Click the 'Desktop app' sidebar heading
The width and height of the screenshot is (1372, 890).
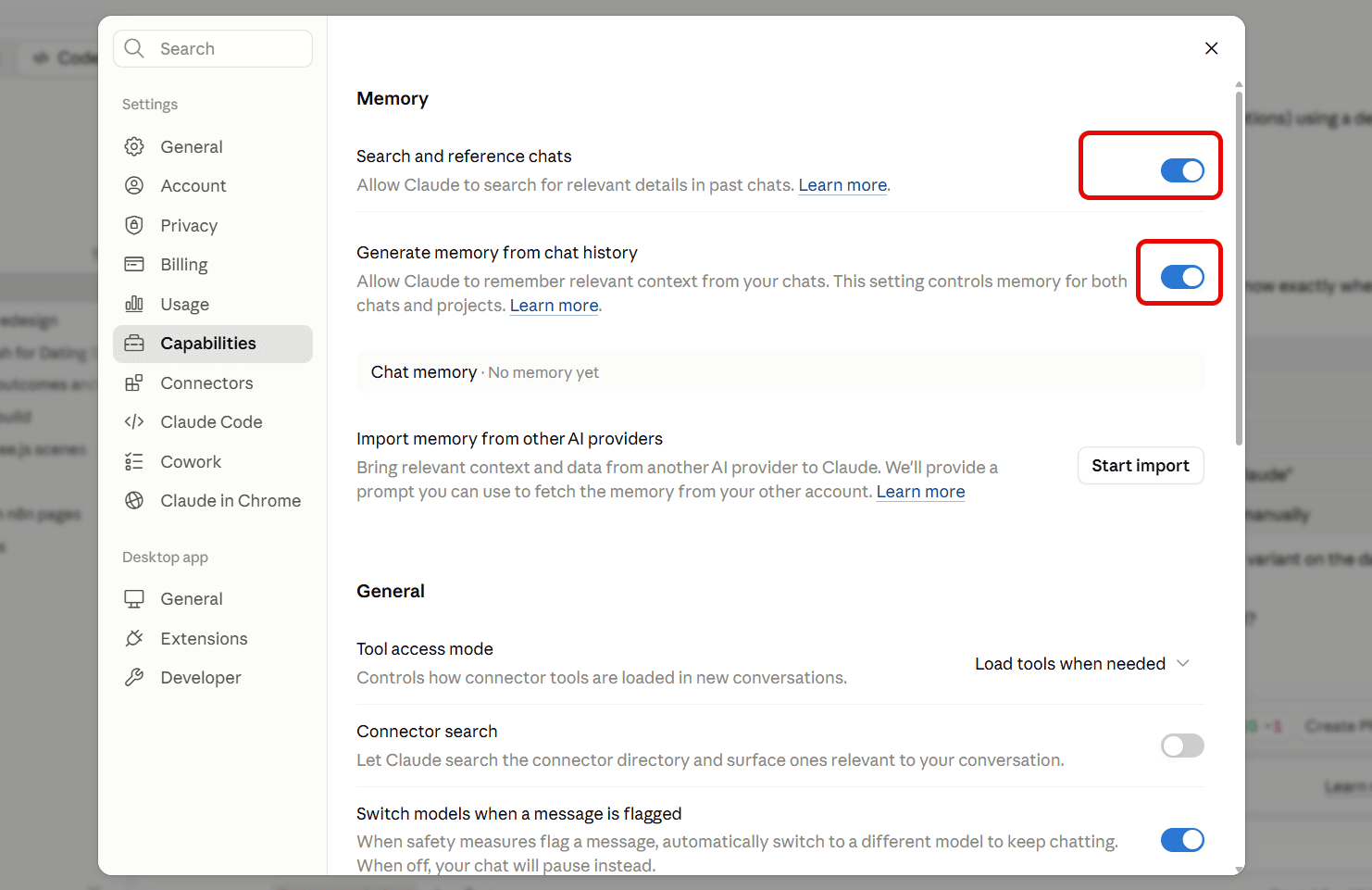tap(165, 558)
